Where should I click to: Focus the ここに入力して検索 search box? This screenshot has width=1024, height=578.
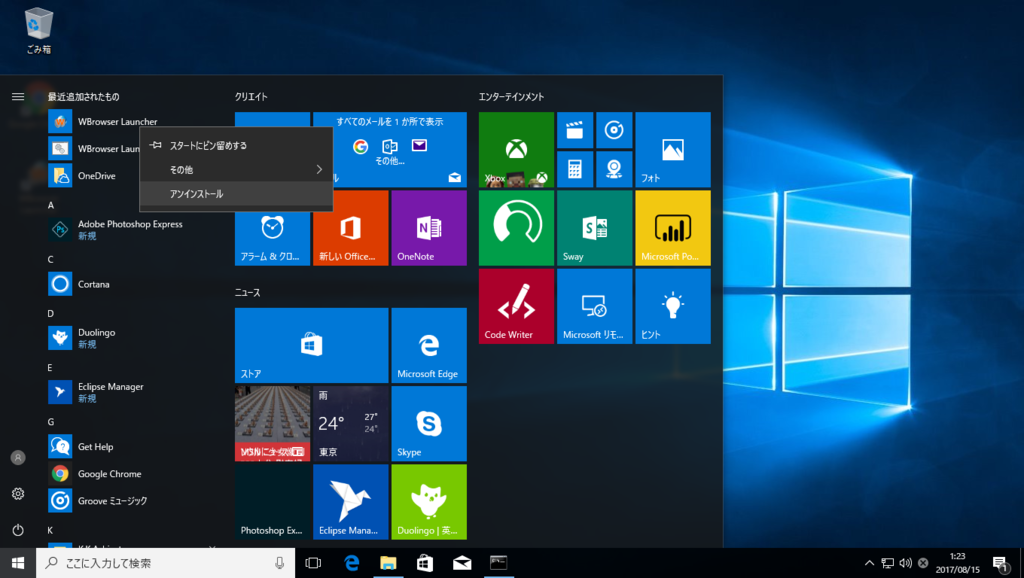click(165, 563)
